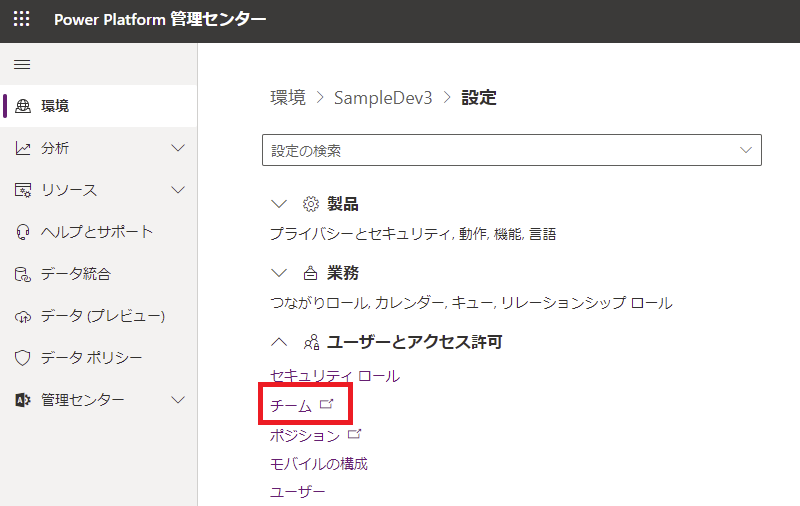This screenshot has width=800, height=506.
Task: Select リソース in the sidebar
Action: [x=98, y=190]
